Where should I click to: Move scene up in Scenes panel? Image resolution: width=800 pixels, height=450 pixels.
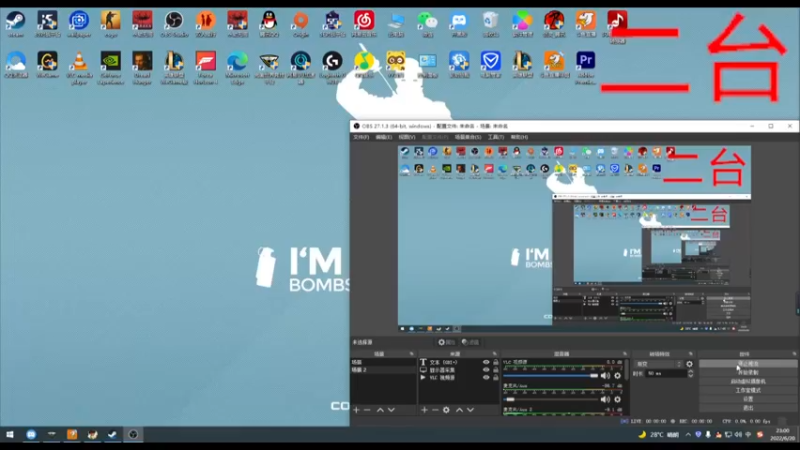coord(380,410)
